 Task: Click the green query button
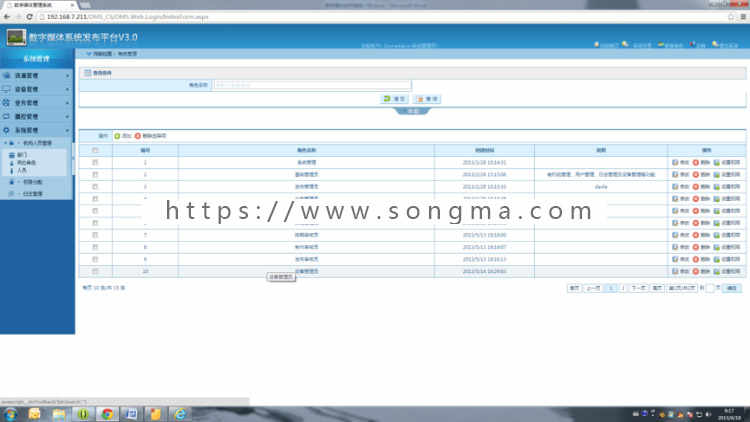tap(395, 99)
